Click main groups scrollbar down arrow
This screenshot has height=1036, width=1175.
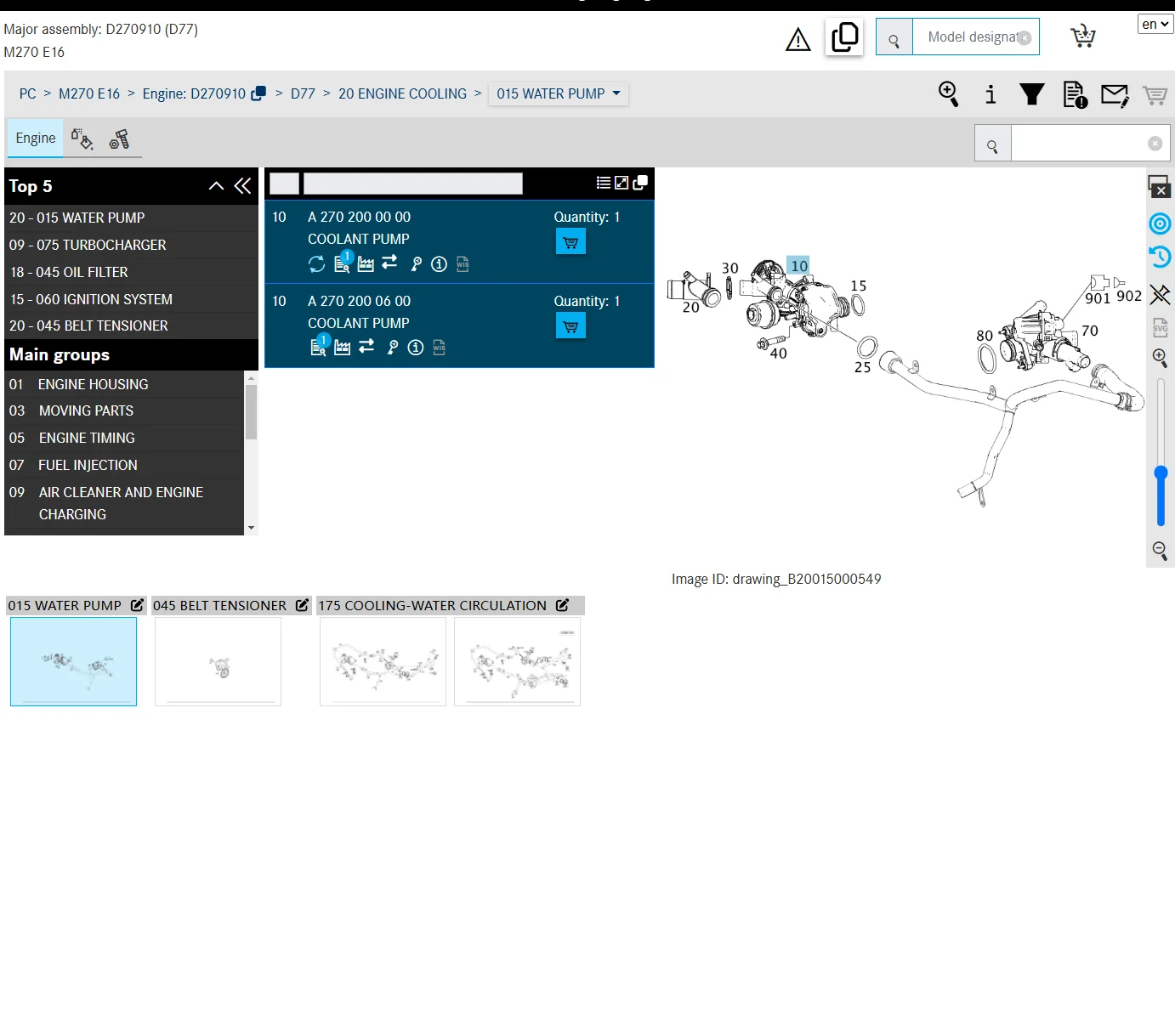[251, 528]
